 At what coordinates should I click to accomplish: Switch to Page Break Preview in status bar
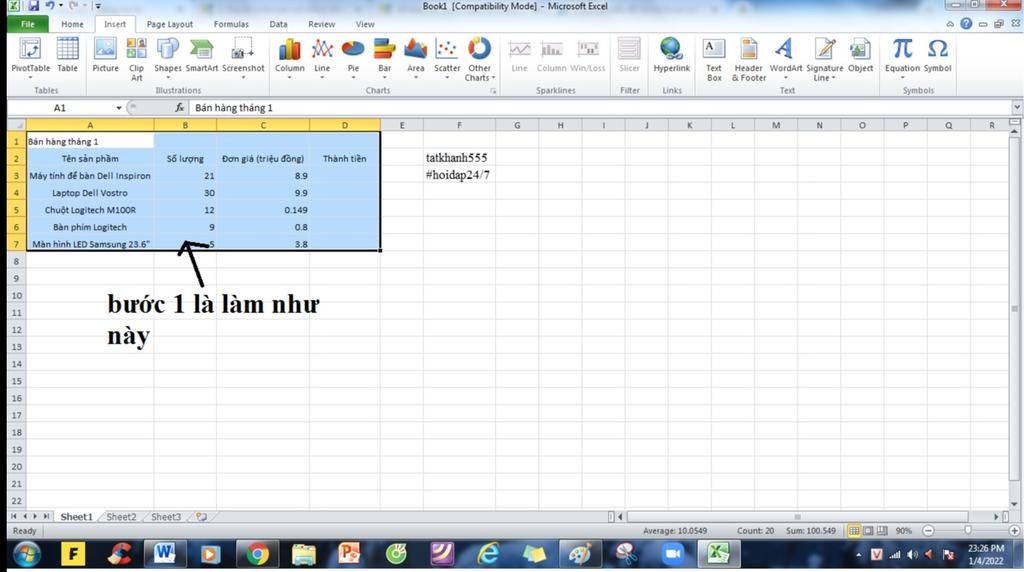pyautogui.click(x=882, y=531)
